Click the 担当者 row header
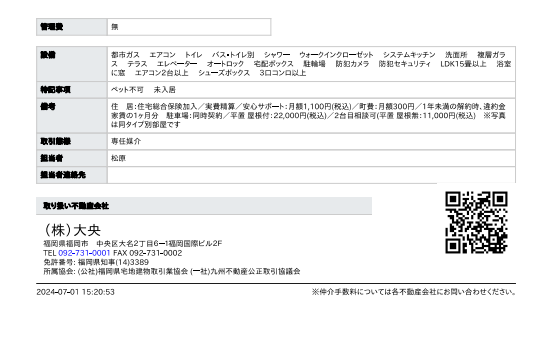This screenshot has width=553, height=361. tap(72, 158)
